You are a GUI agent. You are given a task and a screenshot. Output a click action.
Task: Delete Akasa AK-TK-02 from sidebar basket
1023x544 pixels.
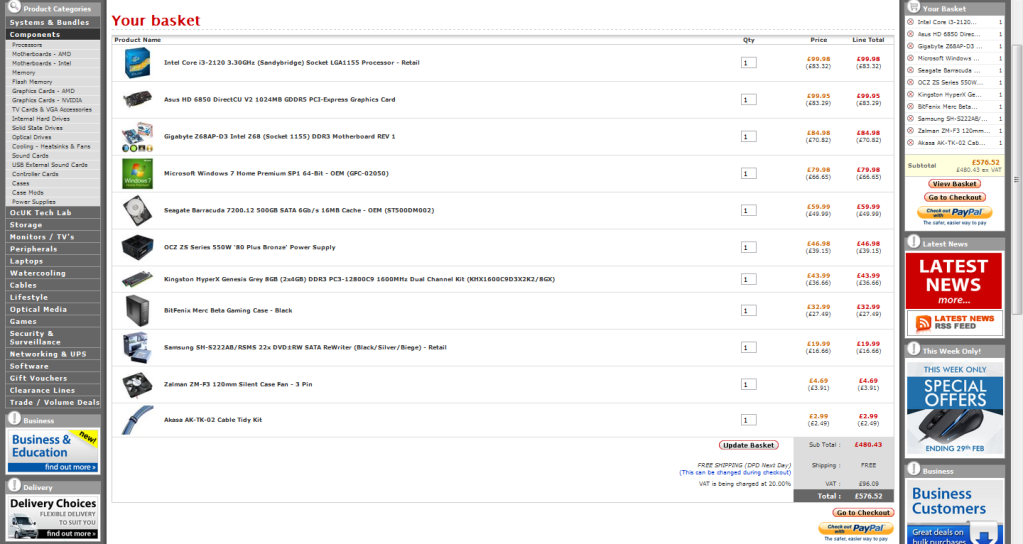pyautogui.click(x=910, y=143)
